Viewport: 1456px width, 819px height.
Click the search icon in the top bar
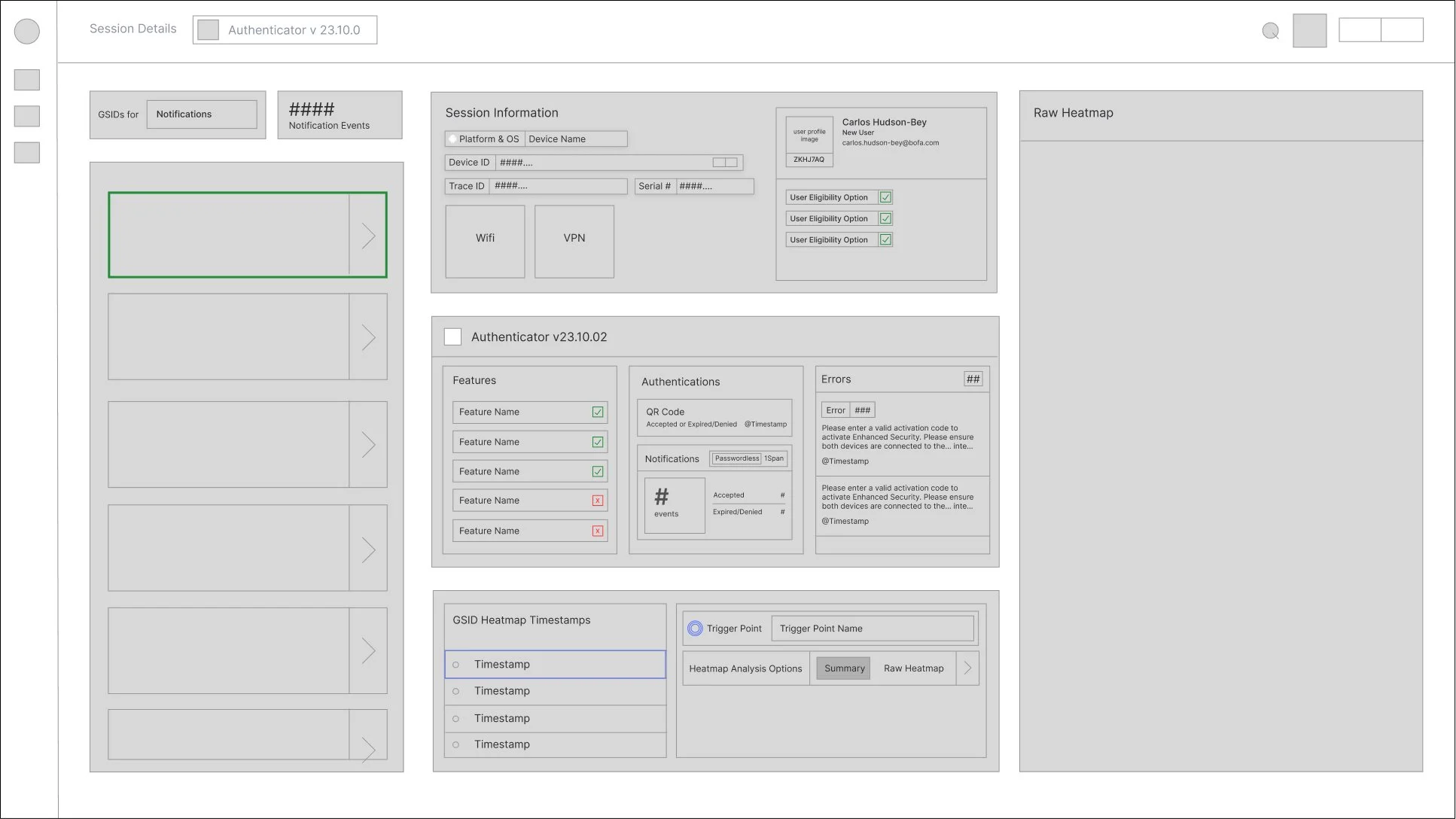coord(1271,32)
